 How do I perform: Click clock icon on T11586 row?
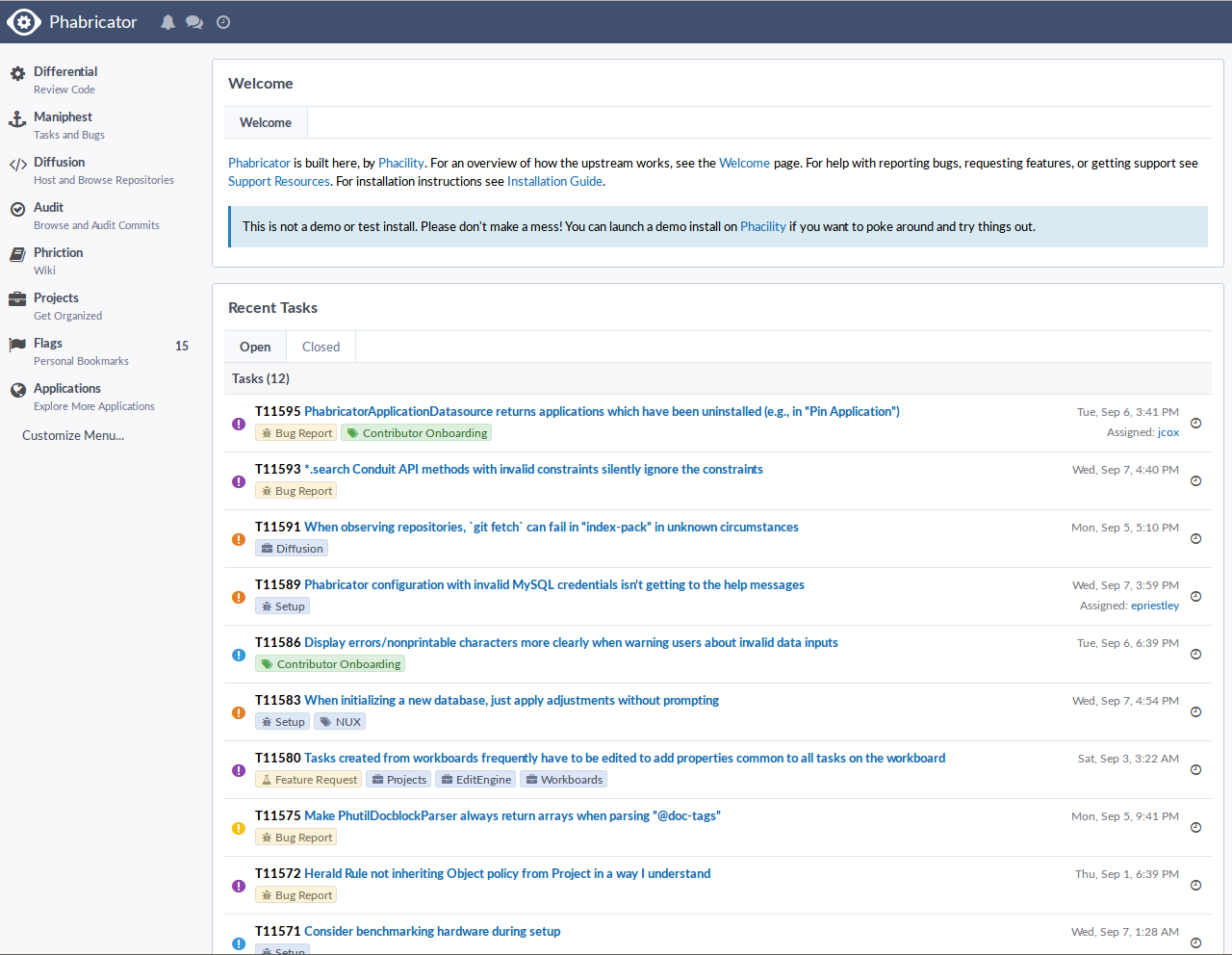(1195, 654)
